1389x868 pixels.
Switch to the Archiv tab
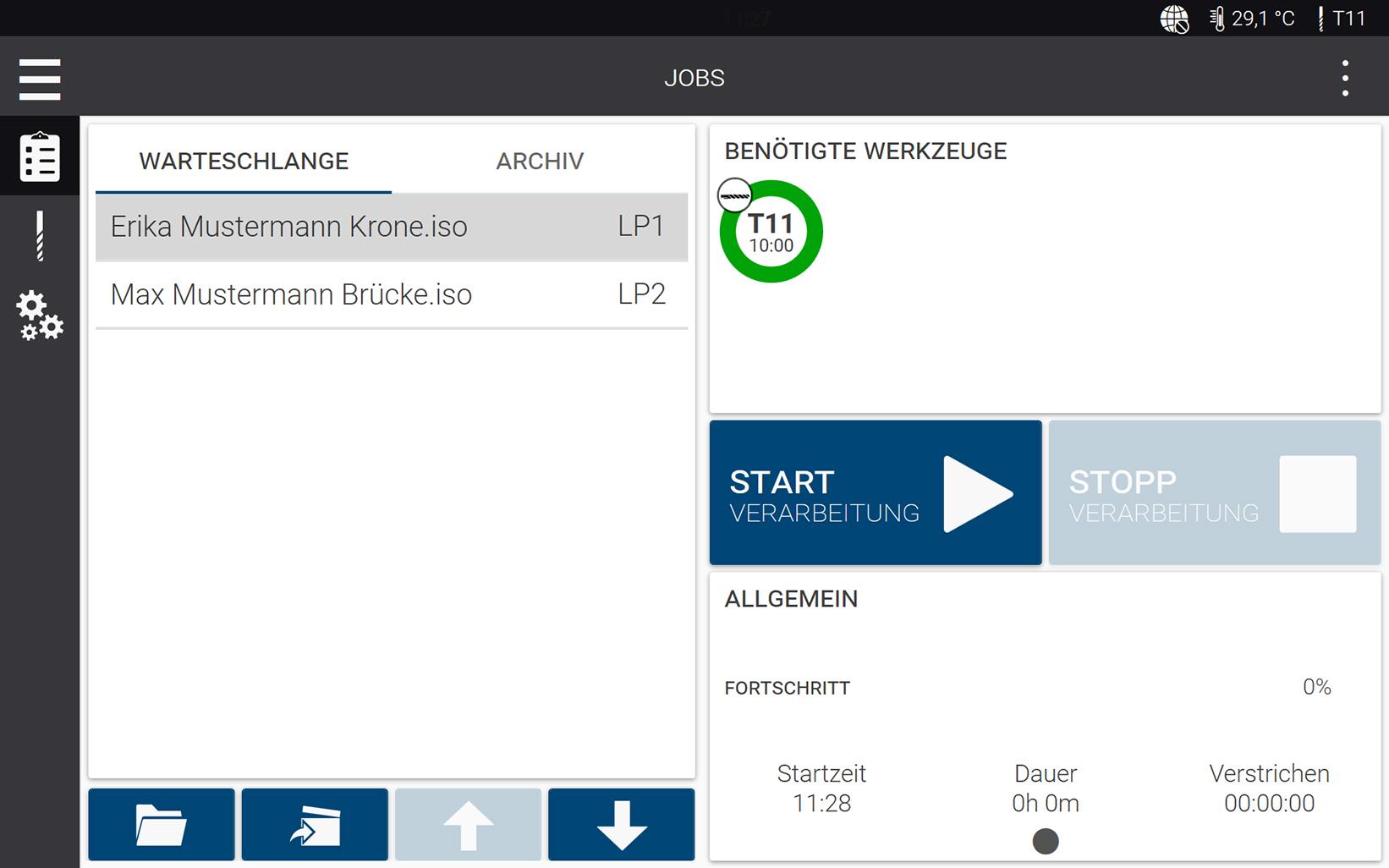click(x=540, y=161)
